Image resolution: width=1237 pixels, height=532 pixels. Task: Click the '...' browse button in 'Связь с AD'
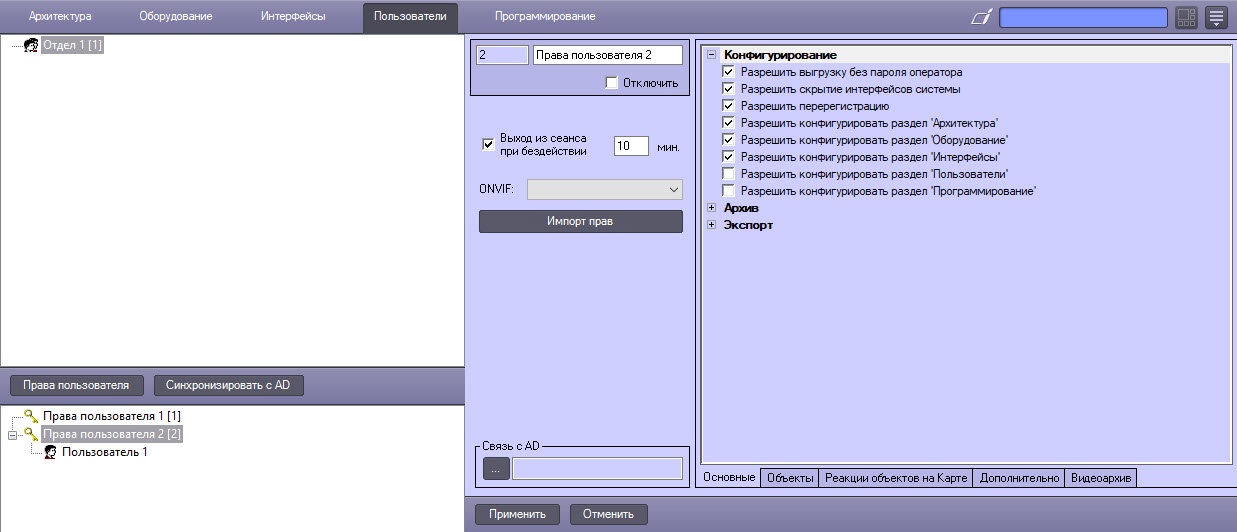(x=495, y=468)
